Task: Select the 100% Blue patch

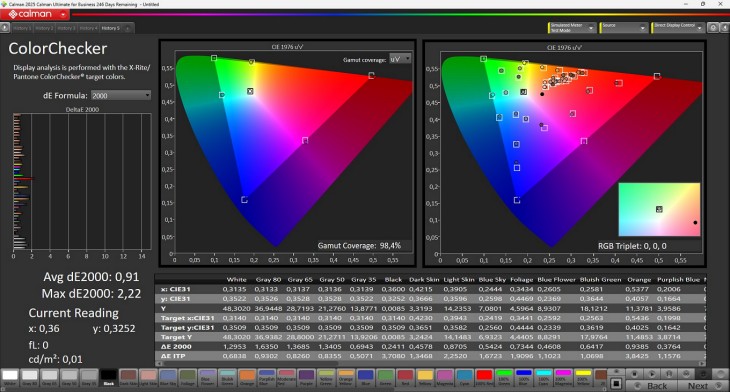Action: [523, 378]
